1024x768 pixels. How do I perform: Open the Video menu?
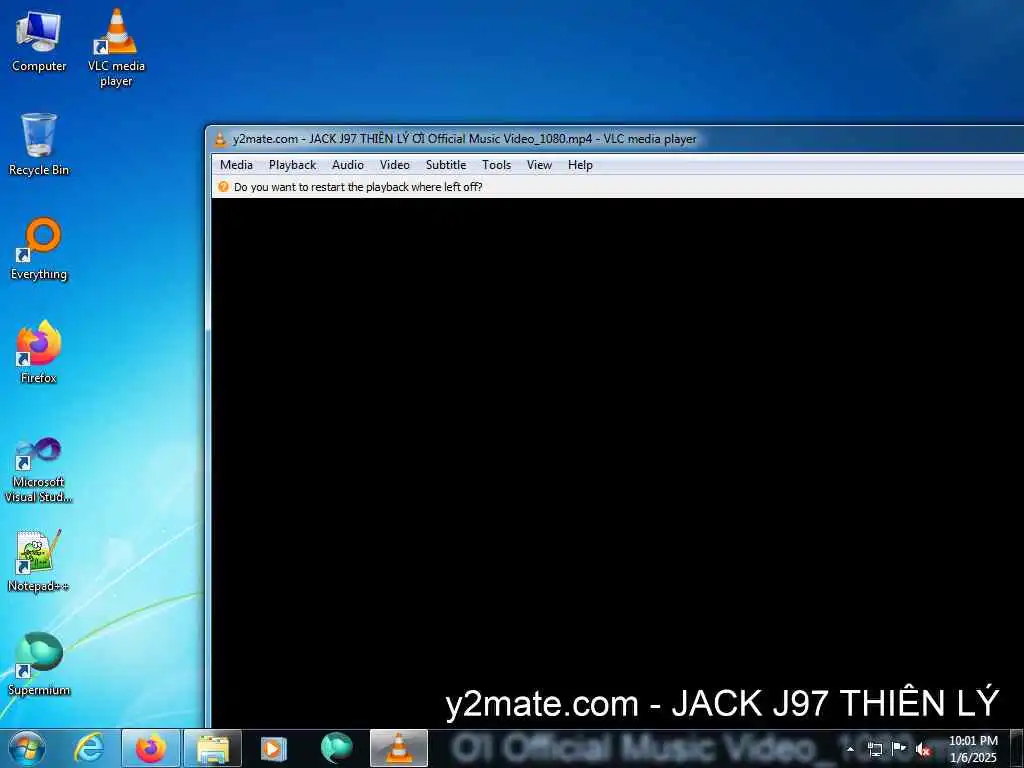[394, 165]
